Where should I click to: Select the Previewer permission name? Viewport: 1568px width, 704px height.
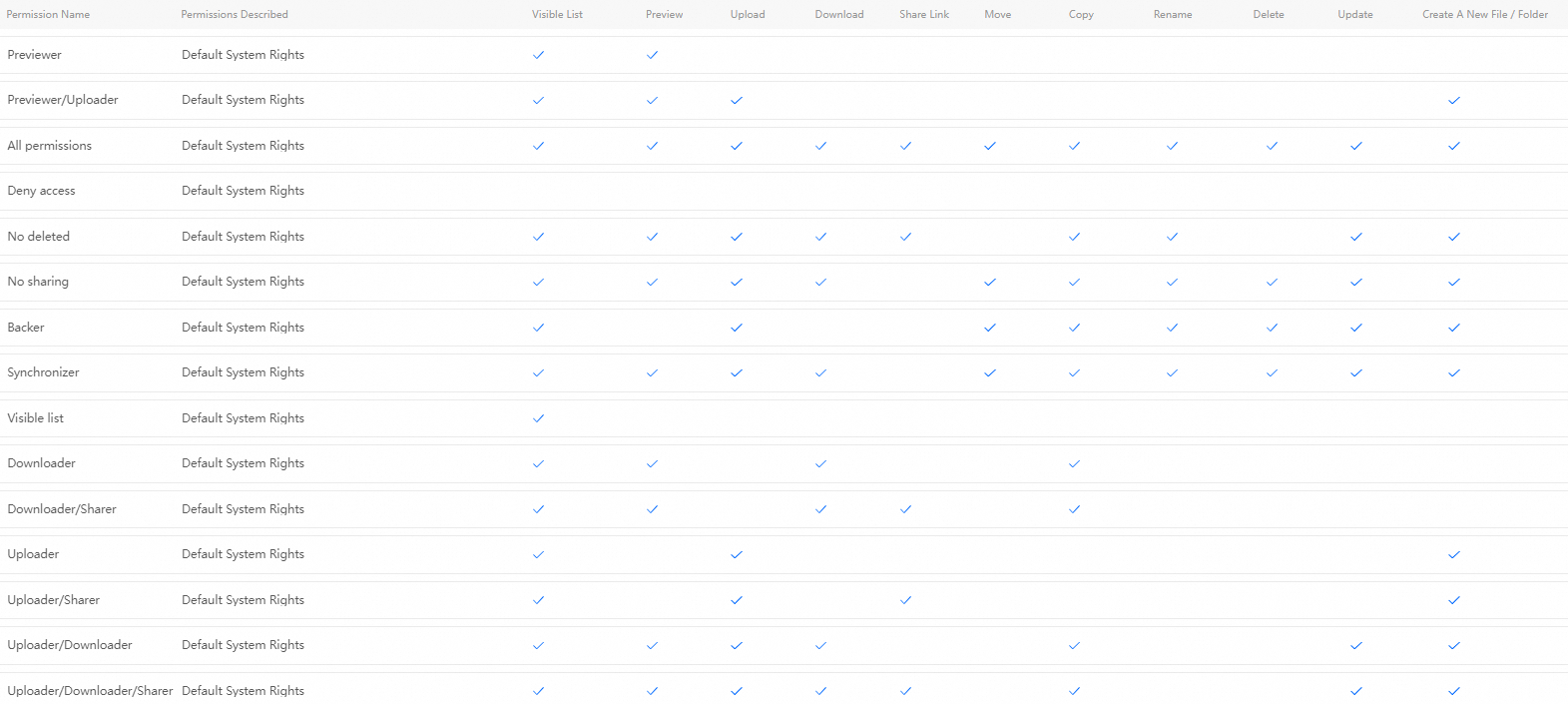35,55
